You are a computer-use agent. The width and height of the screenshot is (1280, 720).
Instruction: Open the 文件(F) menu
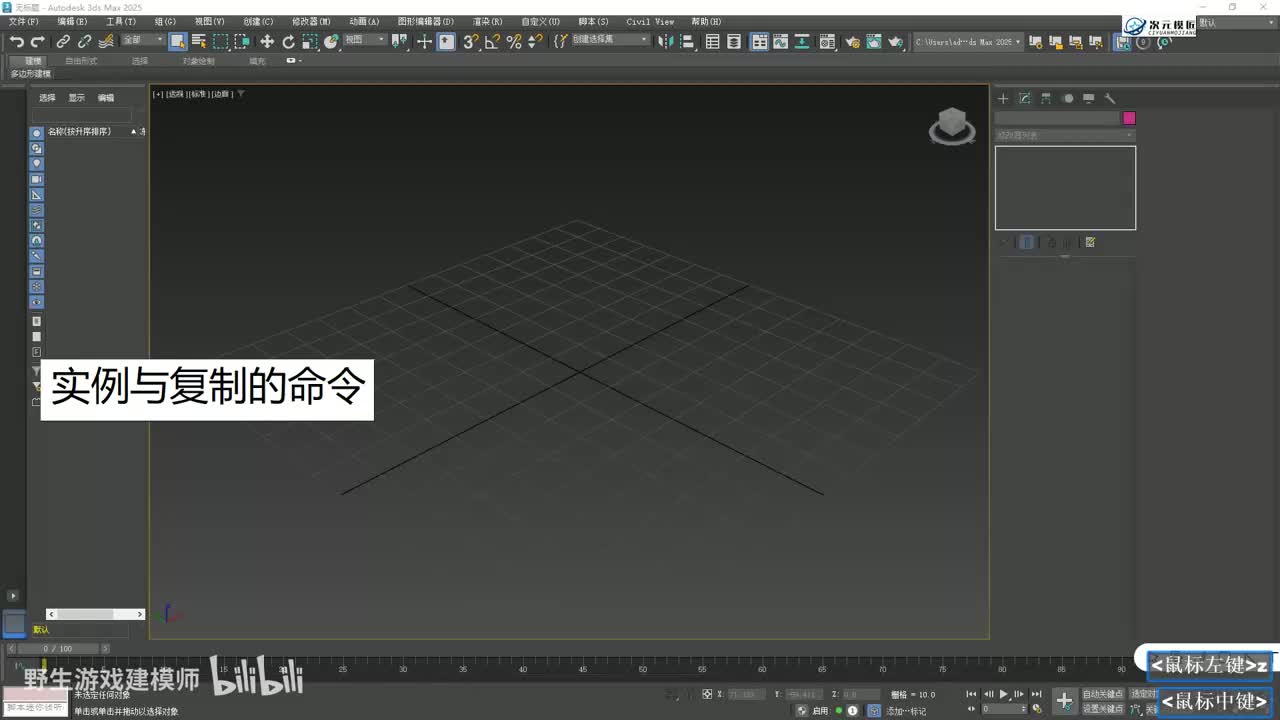point(24,21)
